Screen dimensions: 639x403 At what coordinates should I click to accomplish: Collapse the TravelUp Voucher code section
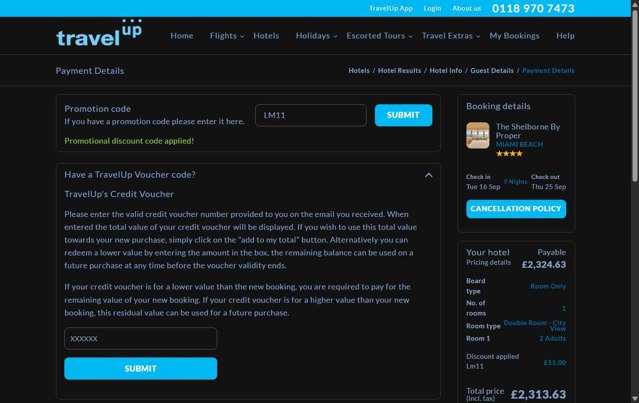(x=428, y=175)
